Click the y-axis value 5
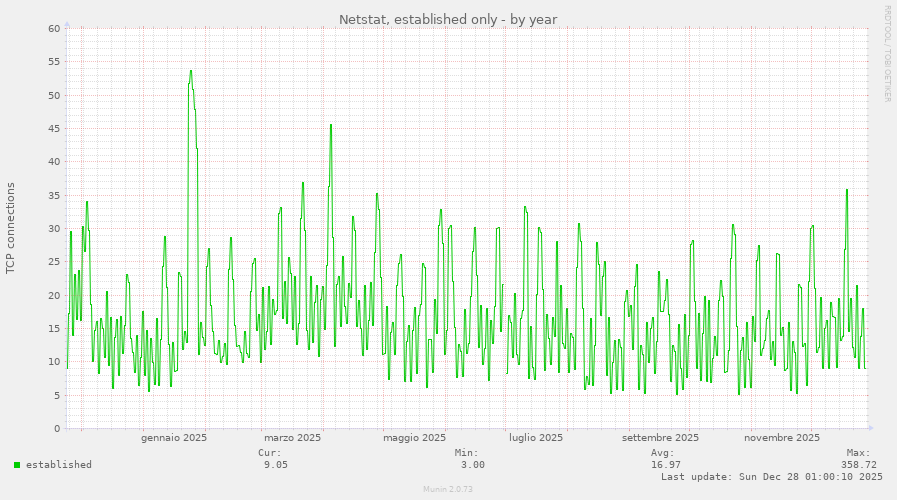Image resolution: width=897 pixels, height=500 pixels. [57, 396]
